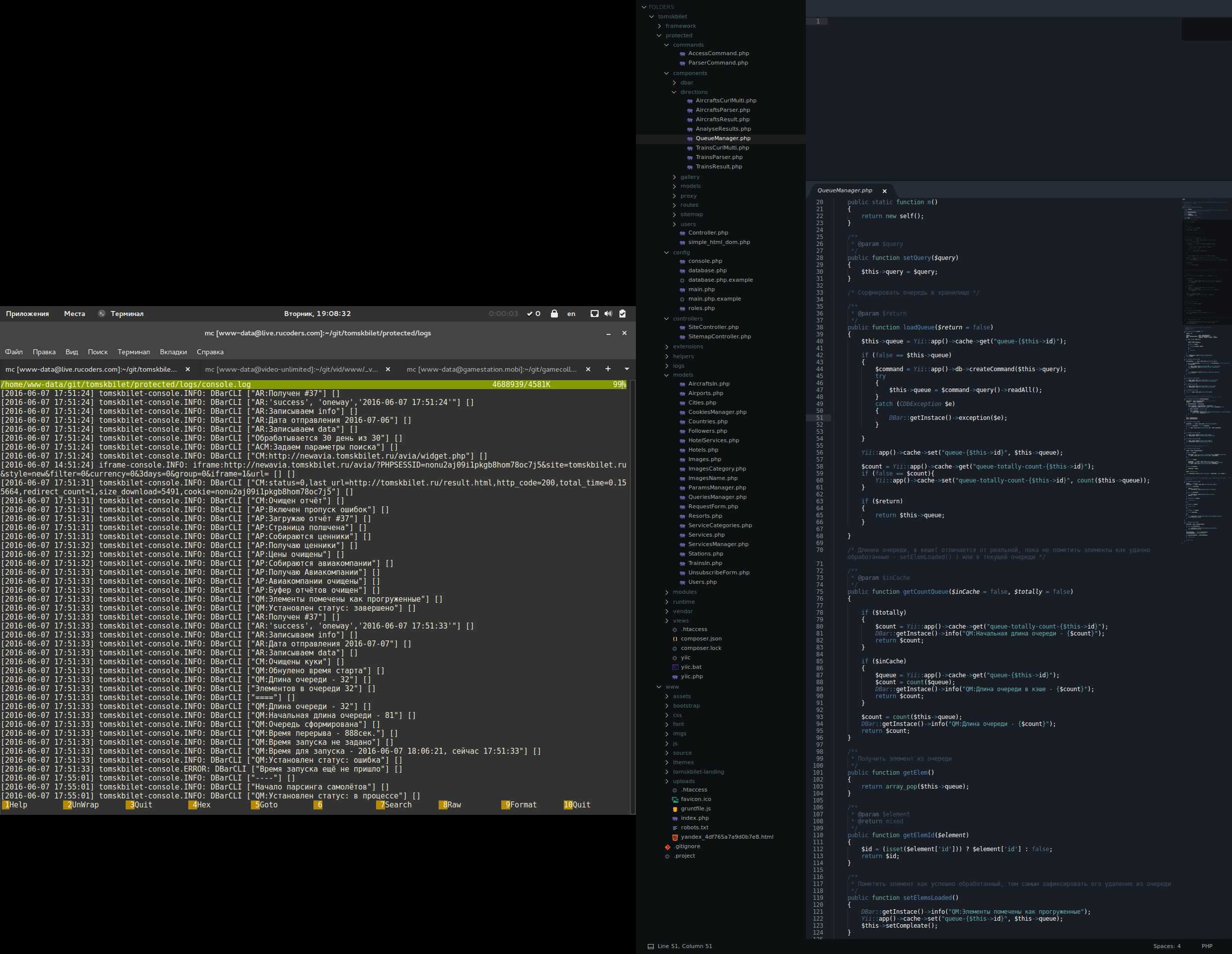1232x954 pixels.
Task: Close the QueueManager.php editor tab
Action: 885,191
